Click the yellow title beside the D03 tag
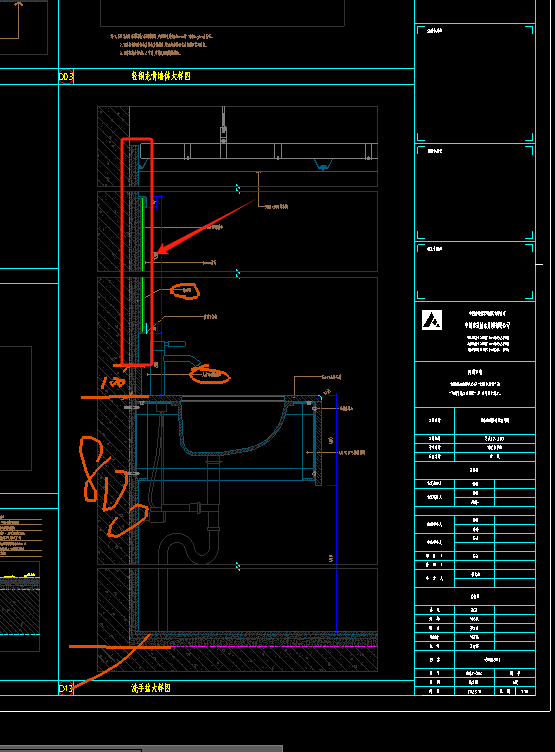 pyautogui.click(x=161, y=76)
